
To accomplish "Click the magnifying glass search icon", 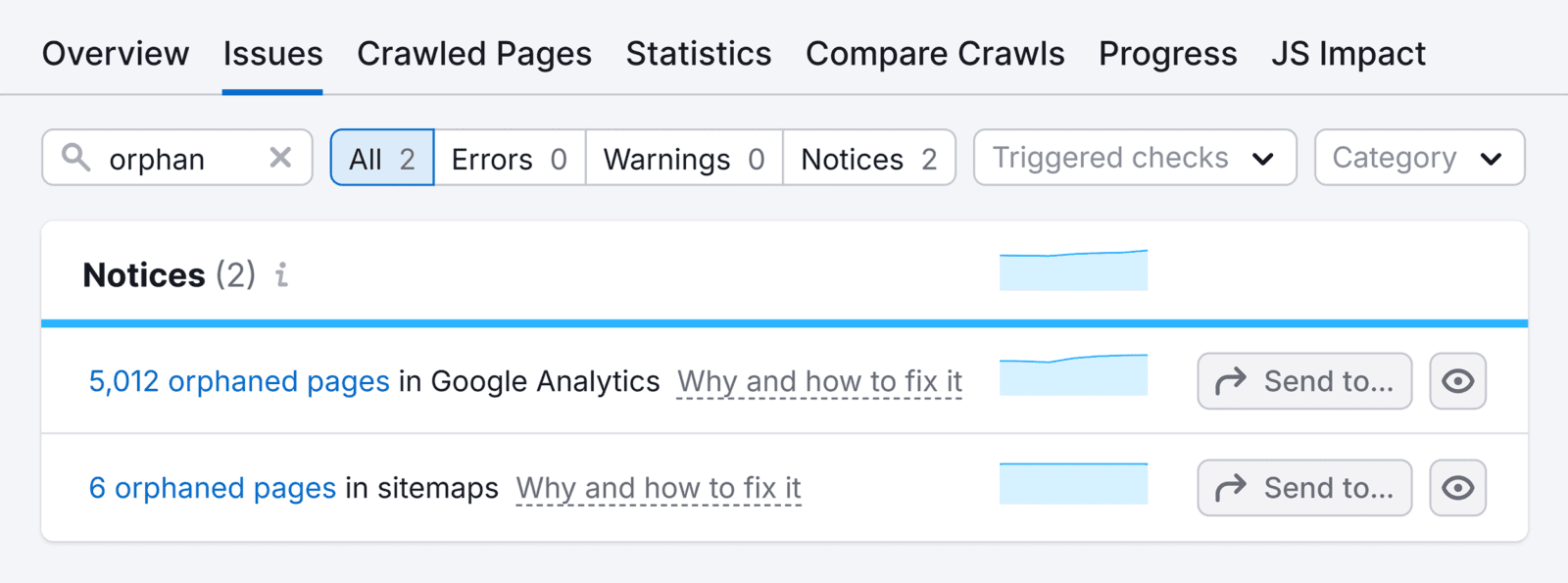I will (x=75, y=157).
